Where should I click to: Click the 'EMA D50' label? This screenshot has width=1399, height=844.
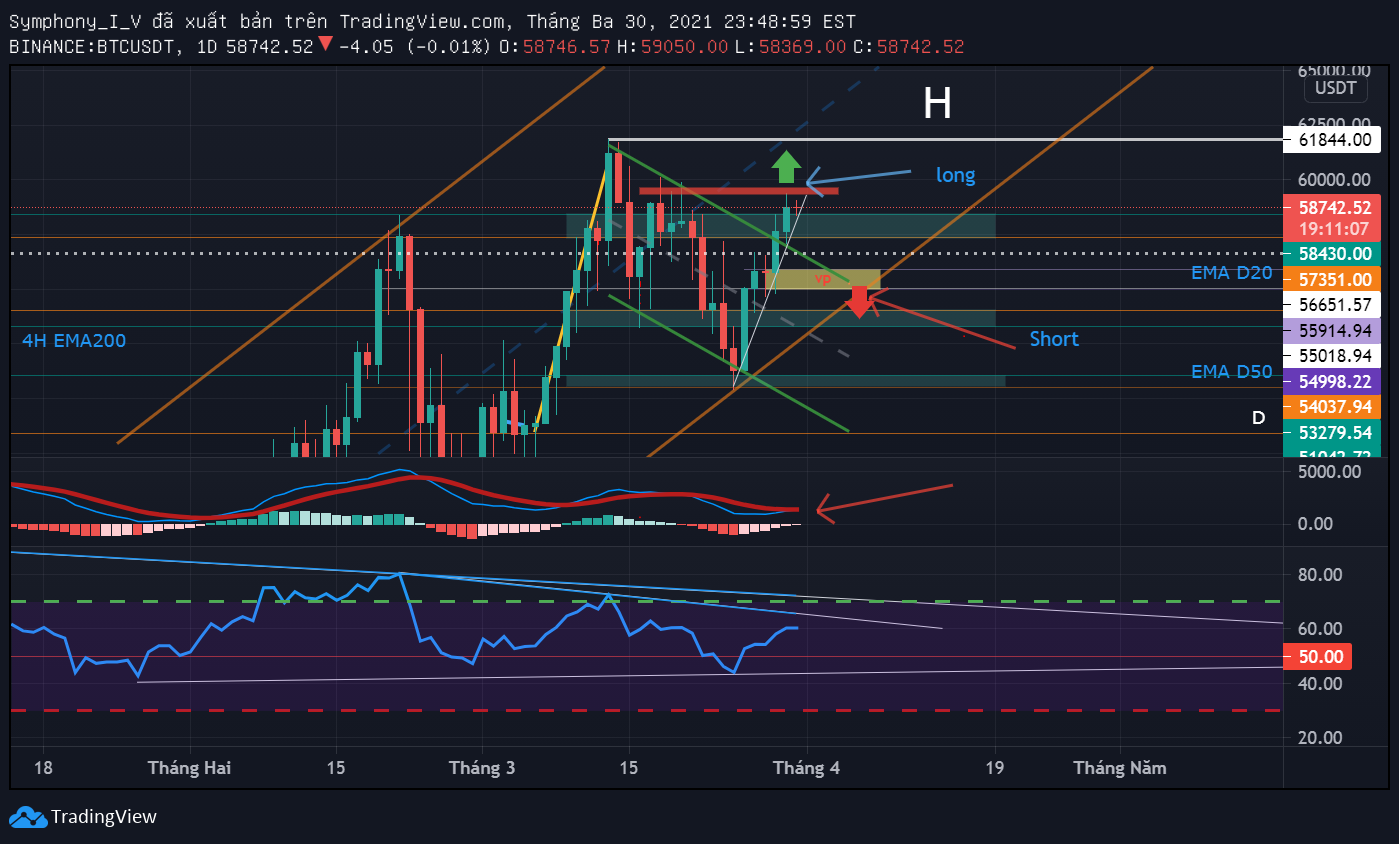click(x=1232, y=372)
